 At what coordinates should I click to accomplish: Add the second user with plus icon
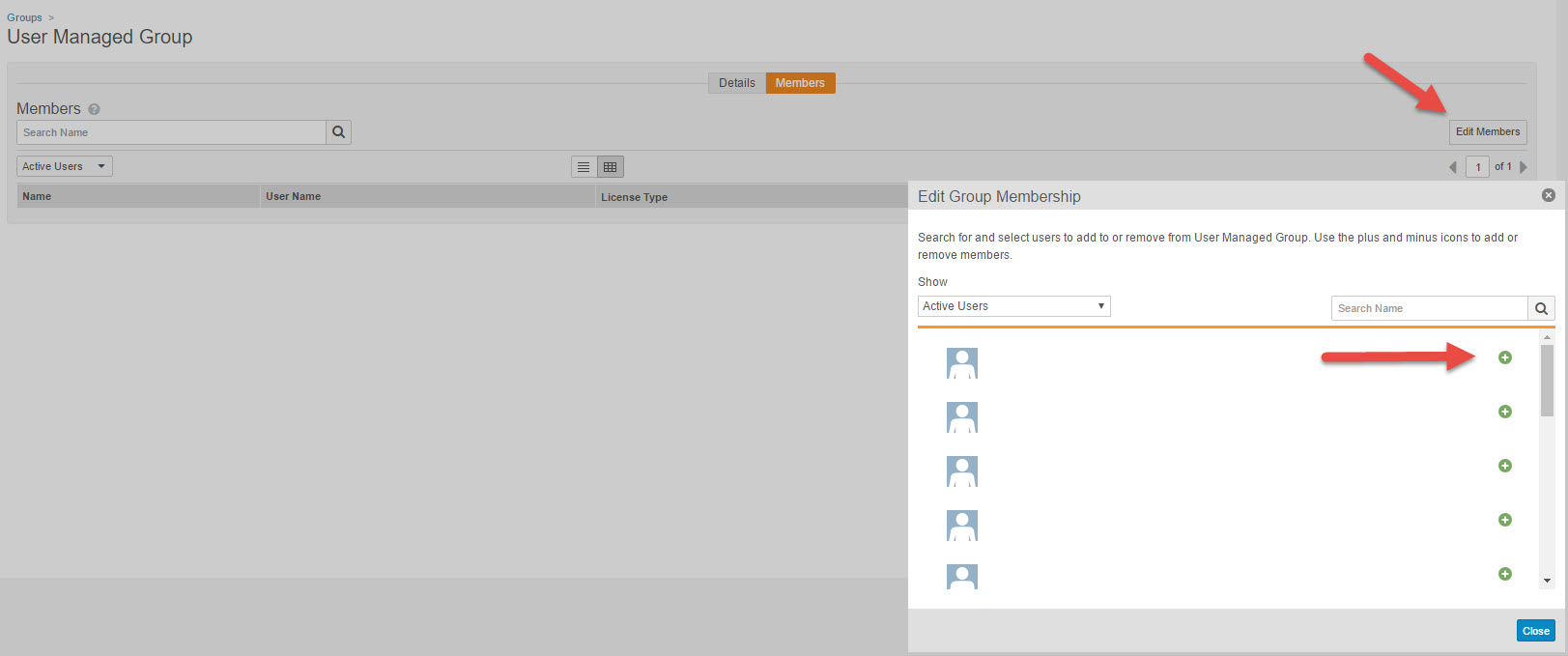[1504, 412]
